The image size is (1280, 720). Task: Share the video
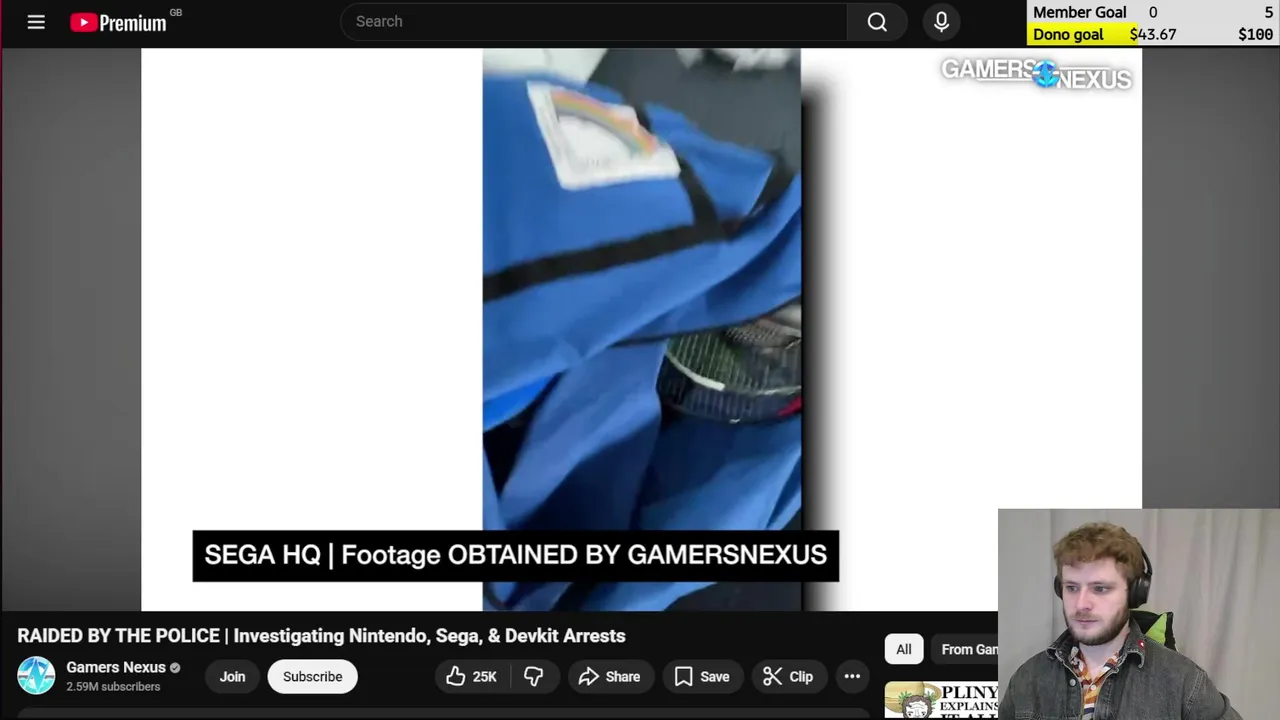pos(609,677)
